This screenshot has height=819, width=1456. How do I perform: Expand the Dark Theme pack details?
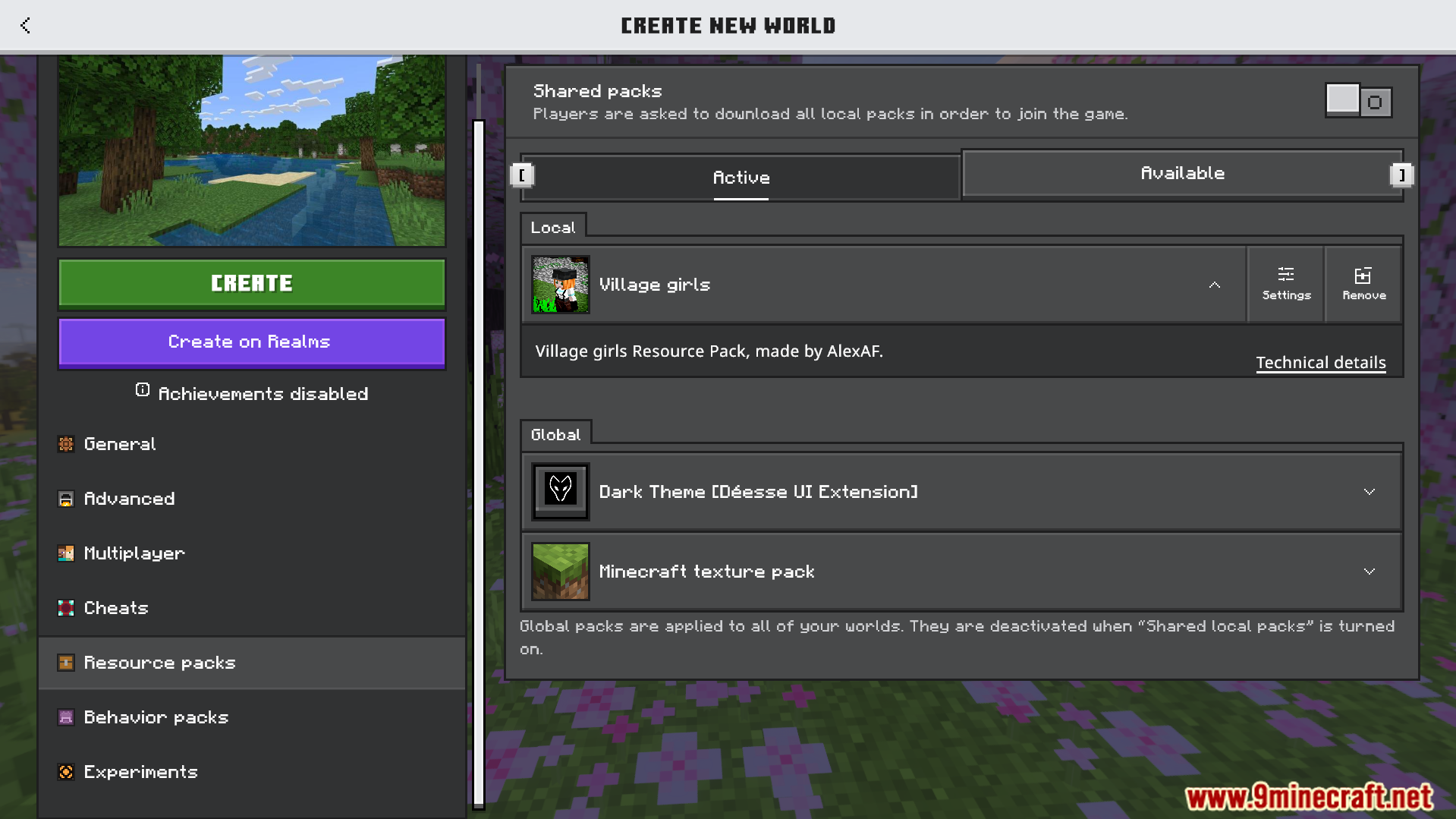click(1369, 492)
